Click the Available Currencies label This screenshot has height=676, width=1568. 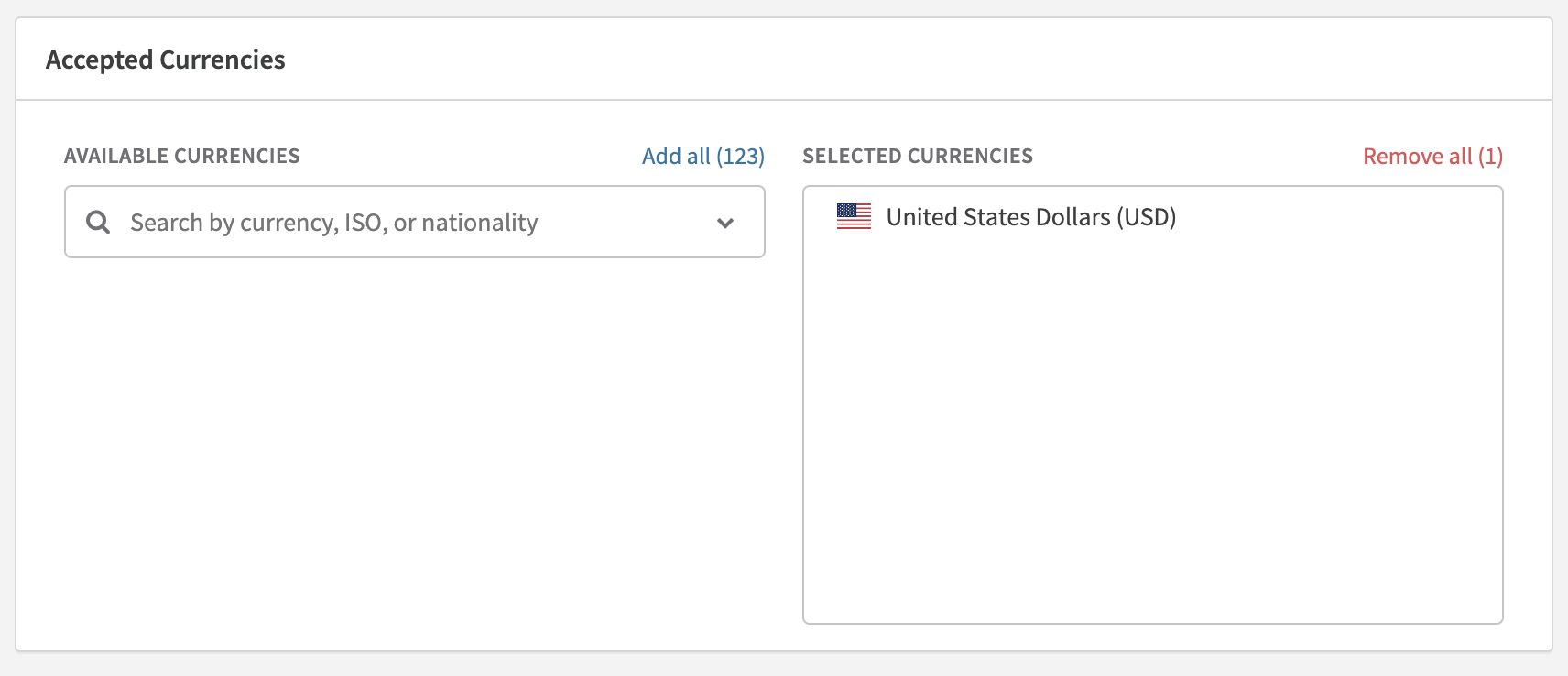[182, 157]
